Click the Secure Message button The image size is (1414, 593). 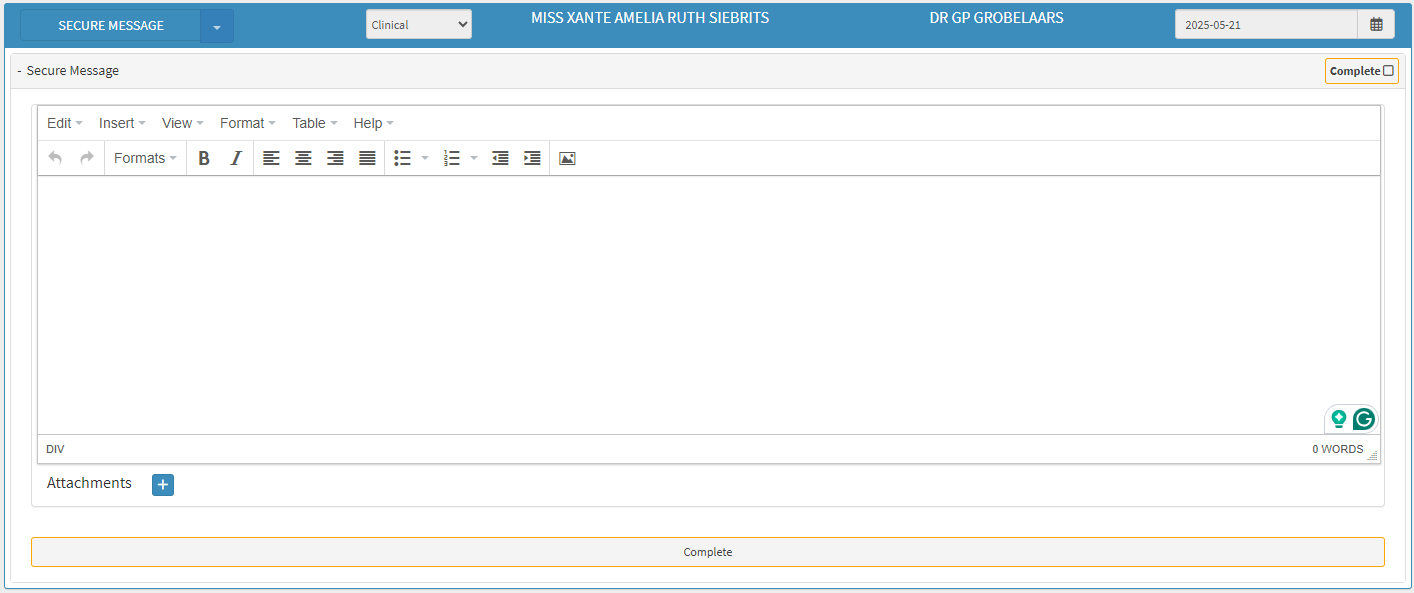point(111,26)
